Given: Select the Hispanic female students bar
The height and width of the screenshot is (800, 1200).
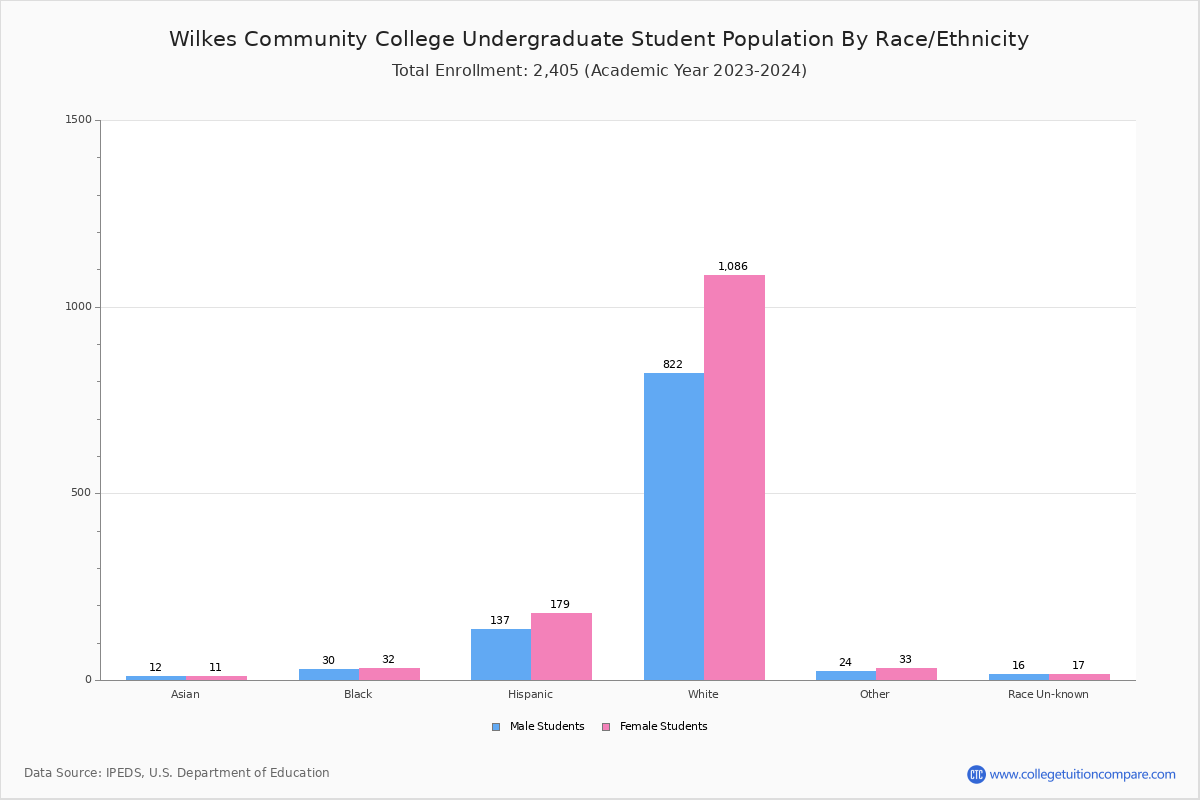Looking at the screenshot, I should (x=561, y=646).
